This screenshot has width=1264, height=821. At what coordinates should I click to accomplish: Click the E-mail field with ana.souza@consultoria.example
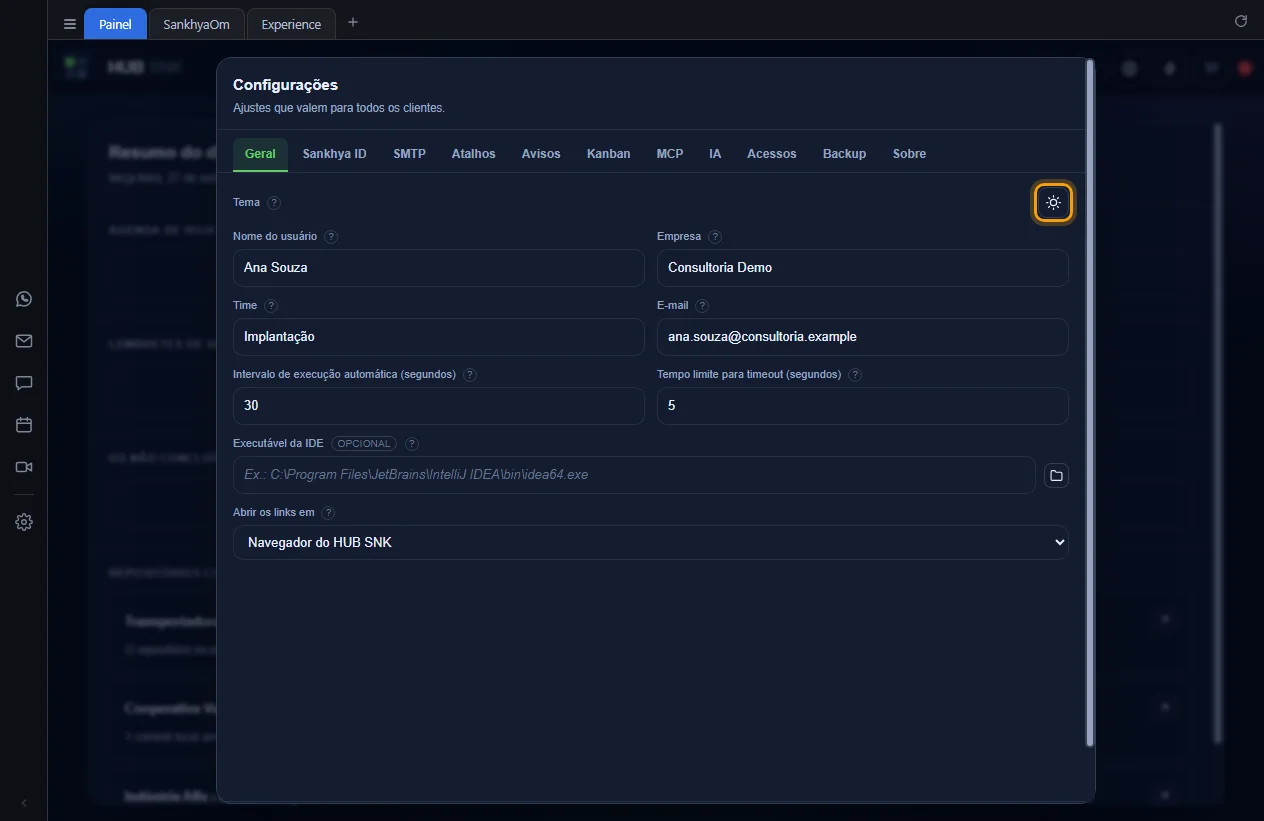[863, 337]
